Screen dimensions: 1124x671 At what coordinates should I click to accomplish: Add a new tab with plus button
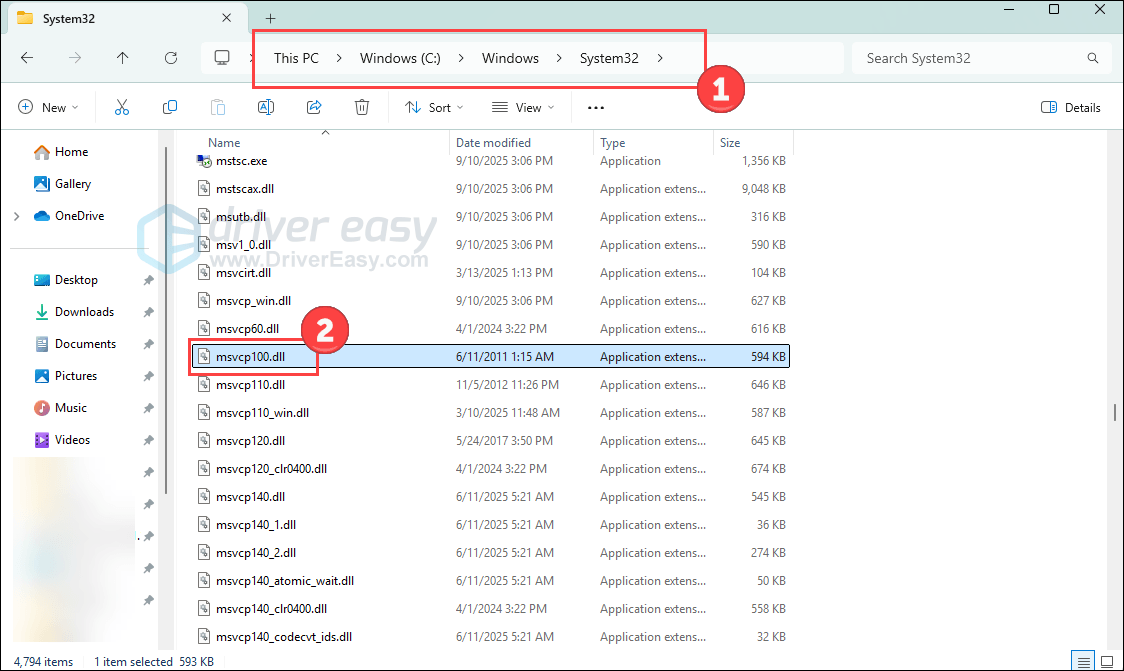(270, 18)
